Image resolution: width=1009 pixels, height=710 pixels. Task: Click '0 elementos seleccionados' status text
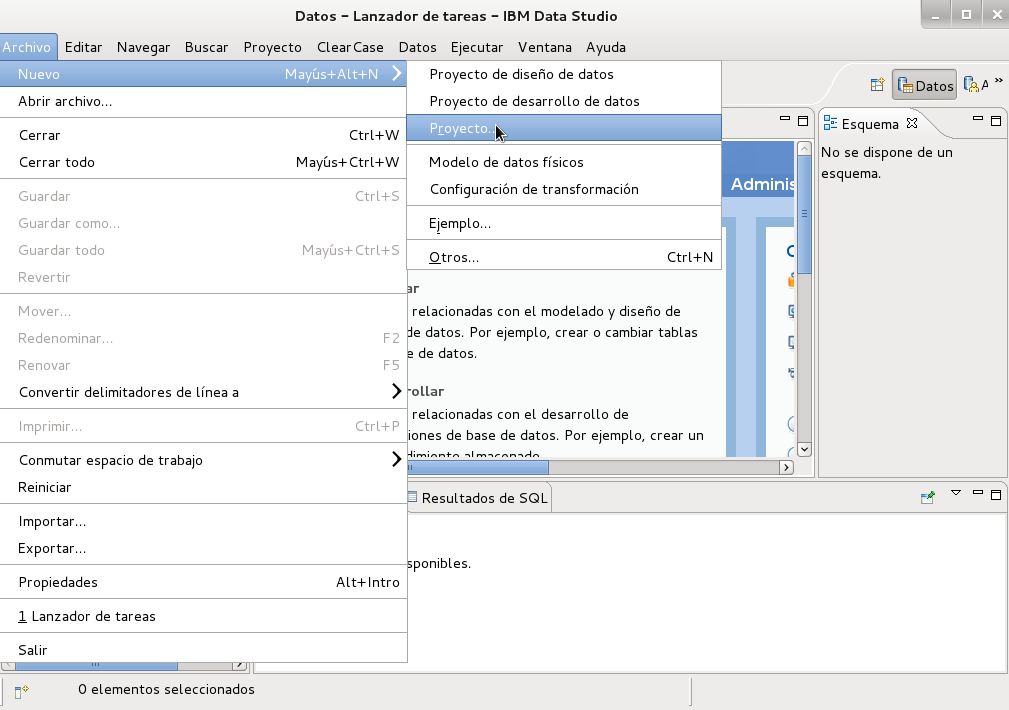[166, 689]
